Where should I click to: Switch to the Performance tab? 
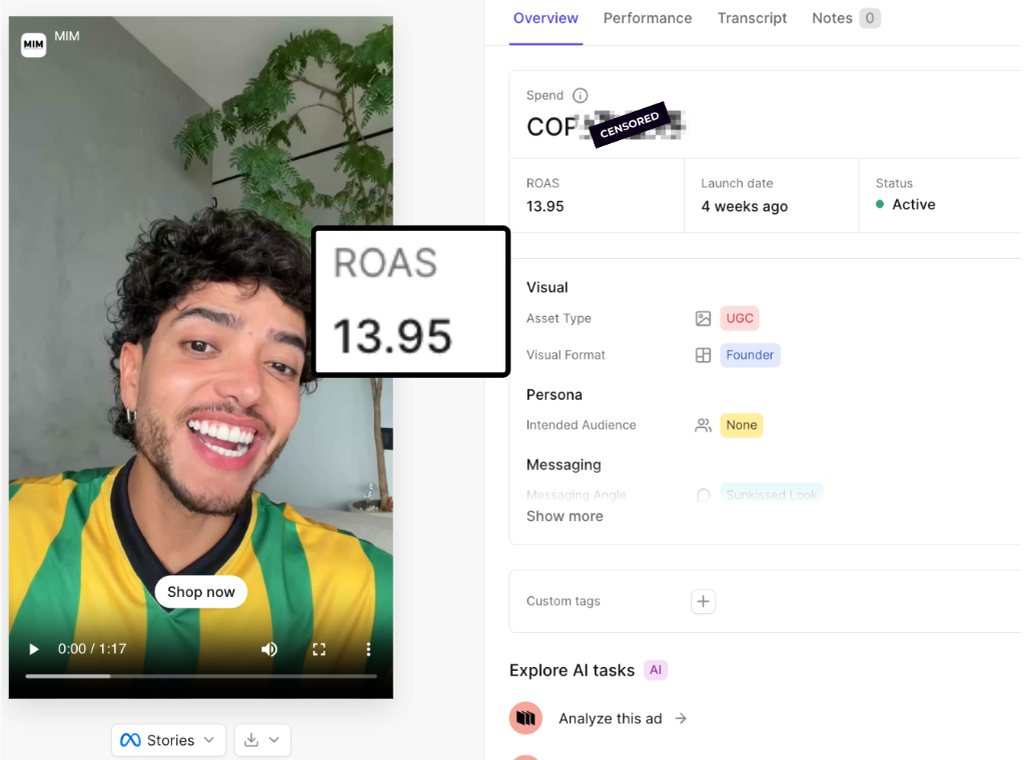[647, 18]
